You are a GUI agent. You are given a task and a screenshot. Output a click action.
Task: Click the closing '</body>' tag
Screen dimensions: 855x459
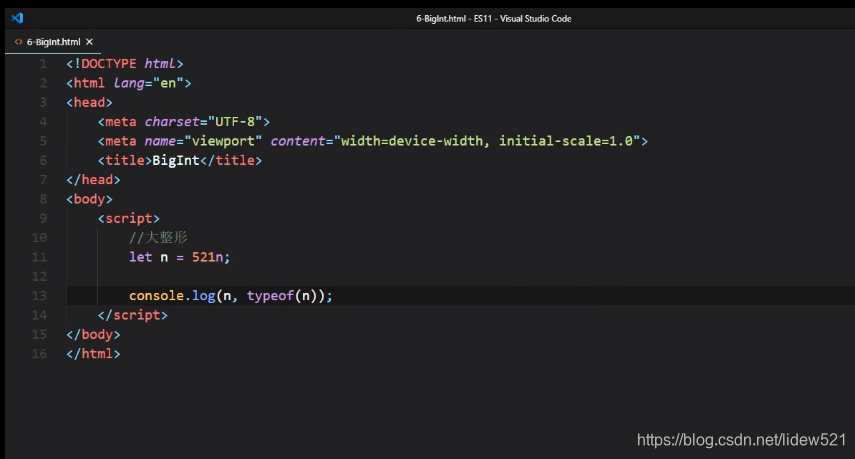(x=93, y=335)
